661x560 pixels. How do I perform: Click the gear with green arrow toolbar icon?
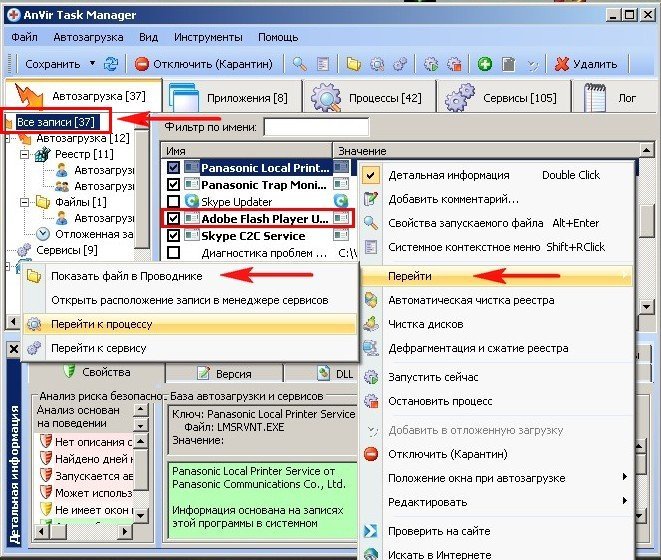[431, 64]
